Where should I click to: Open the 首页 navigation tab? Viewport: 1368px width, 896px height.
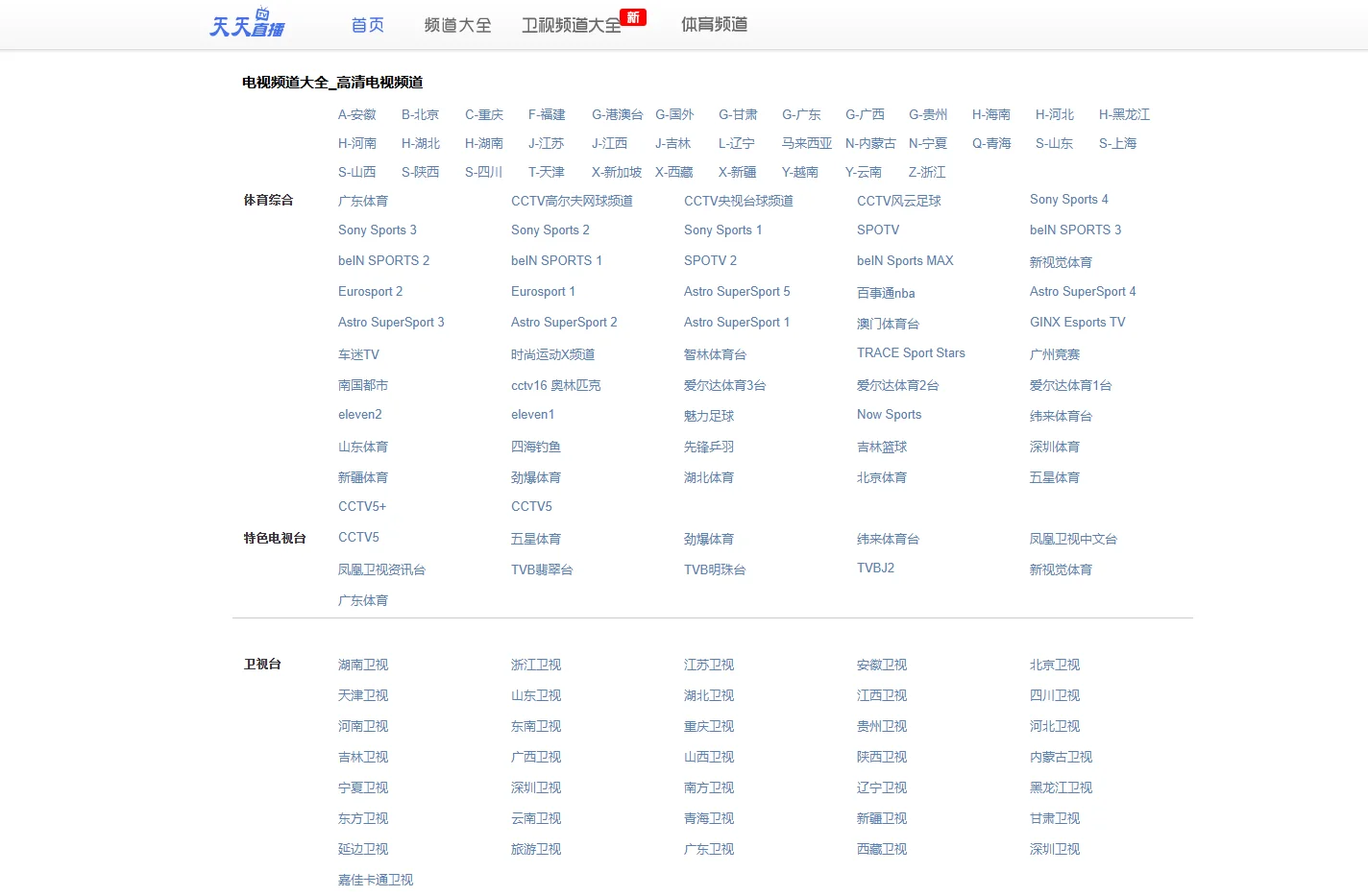coord(368,25)
